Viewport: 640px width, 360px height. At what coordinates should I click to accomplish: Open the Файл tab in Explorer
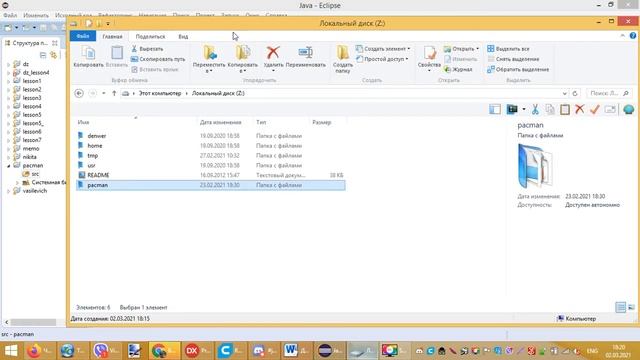coord(83,36)
